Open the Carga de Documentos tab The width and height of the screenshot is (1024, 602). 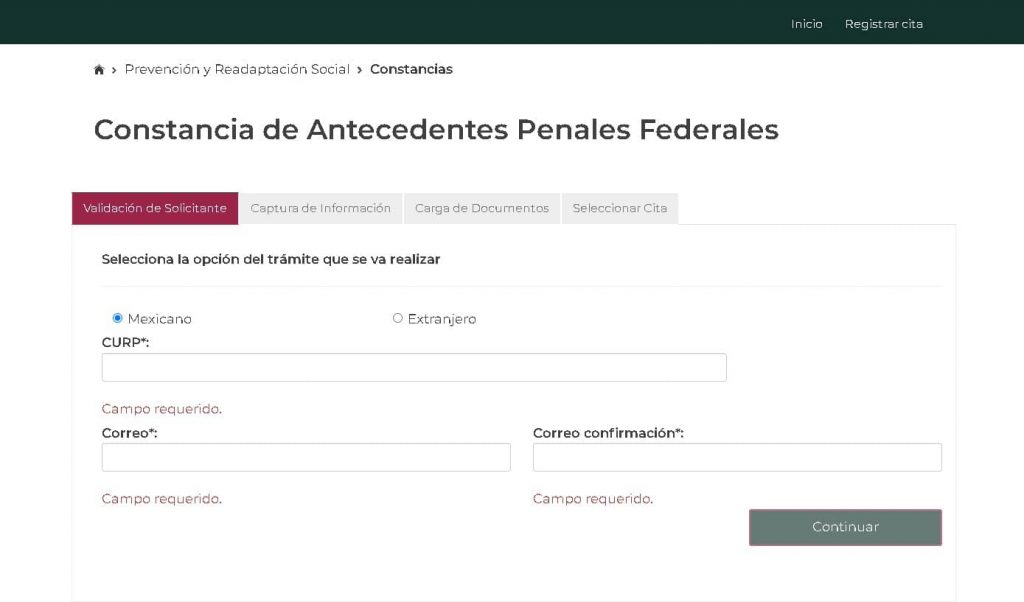point(481,208)
